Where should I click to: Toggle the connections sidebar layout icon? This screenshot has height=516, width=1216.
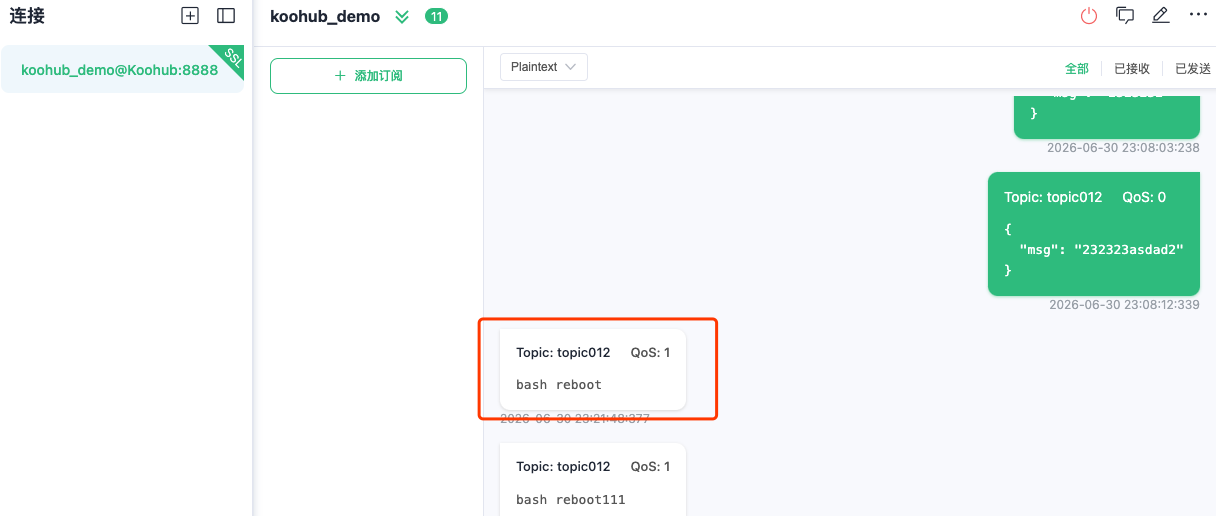(226, 16)
